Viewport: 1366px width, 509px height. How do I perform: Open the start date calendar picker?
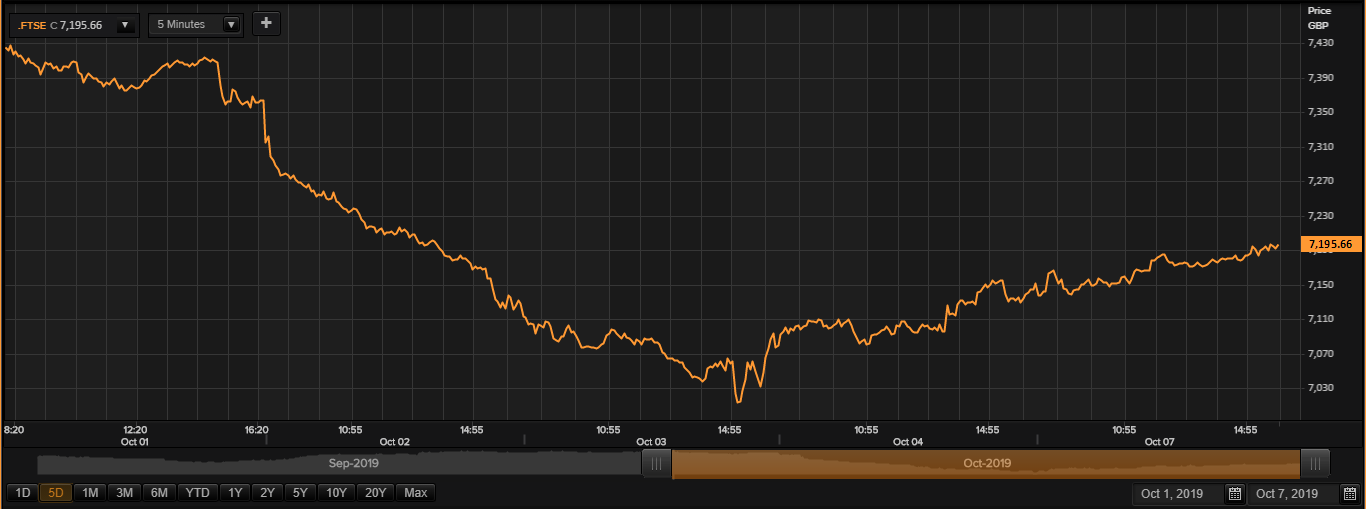point(1235,494)
